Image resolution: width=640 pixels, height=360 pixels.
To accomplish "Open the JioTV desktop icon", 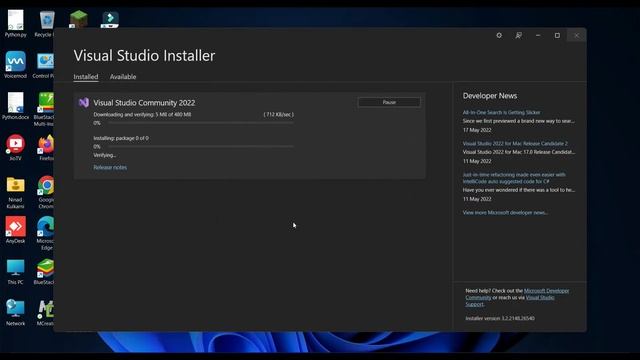I will (x=16, y=147).
